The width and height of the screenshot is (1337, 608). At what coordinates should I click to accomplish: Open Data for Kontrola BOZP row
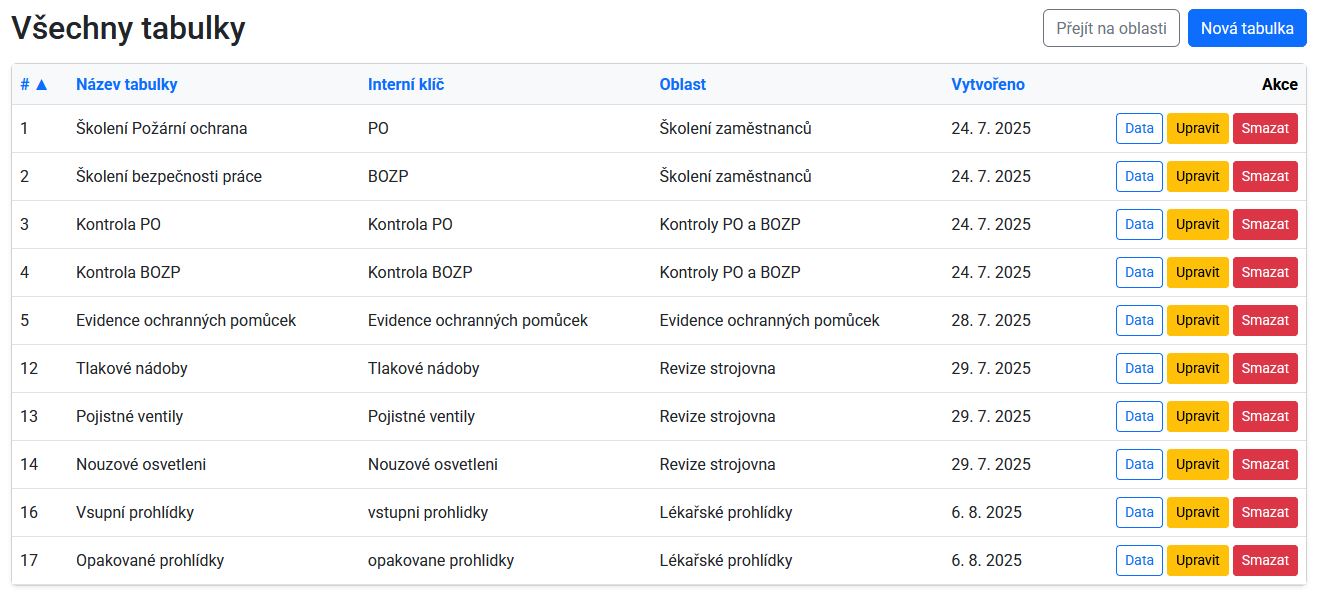click(x=1139, y=272)
